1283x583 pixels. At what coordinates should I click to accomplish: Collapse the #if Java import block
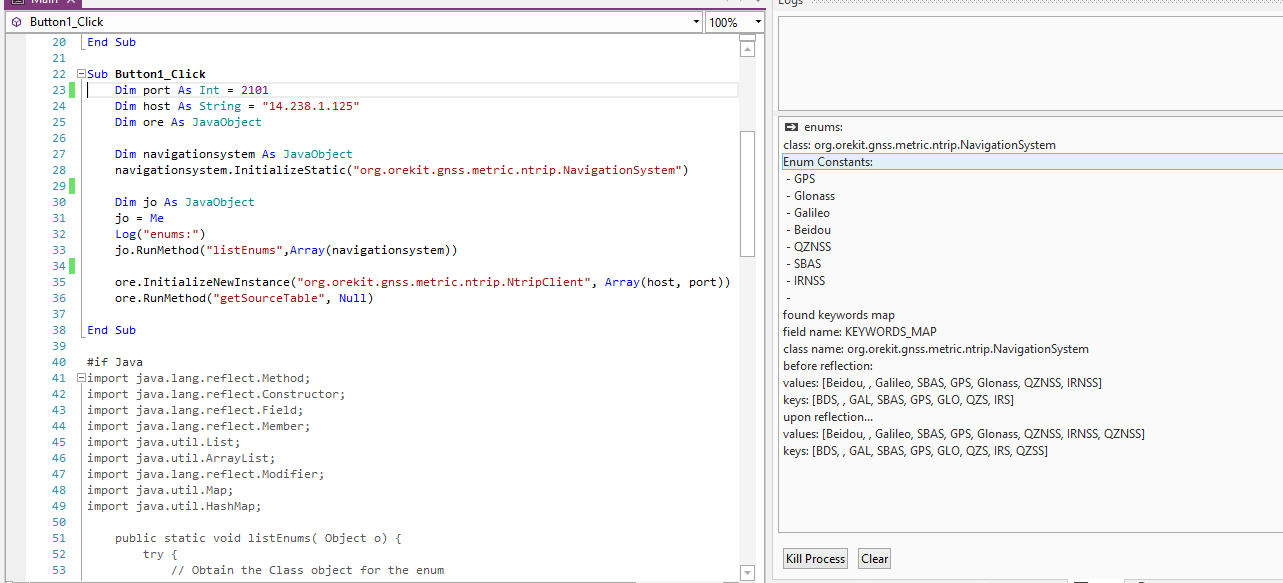point(81,378)
